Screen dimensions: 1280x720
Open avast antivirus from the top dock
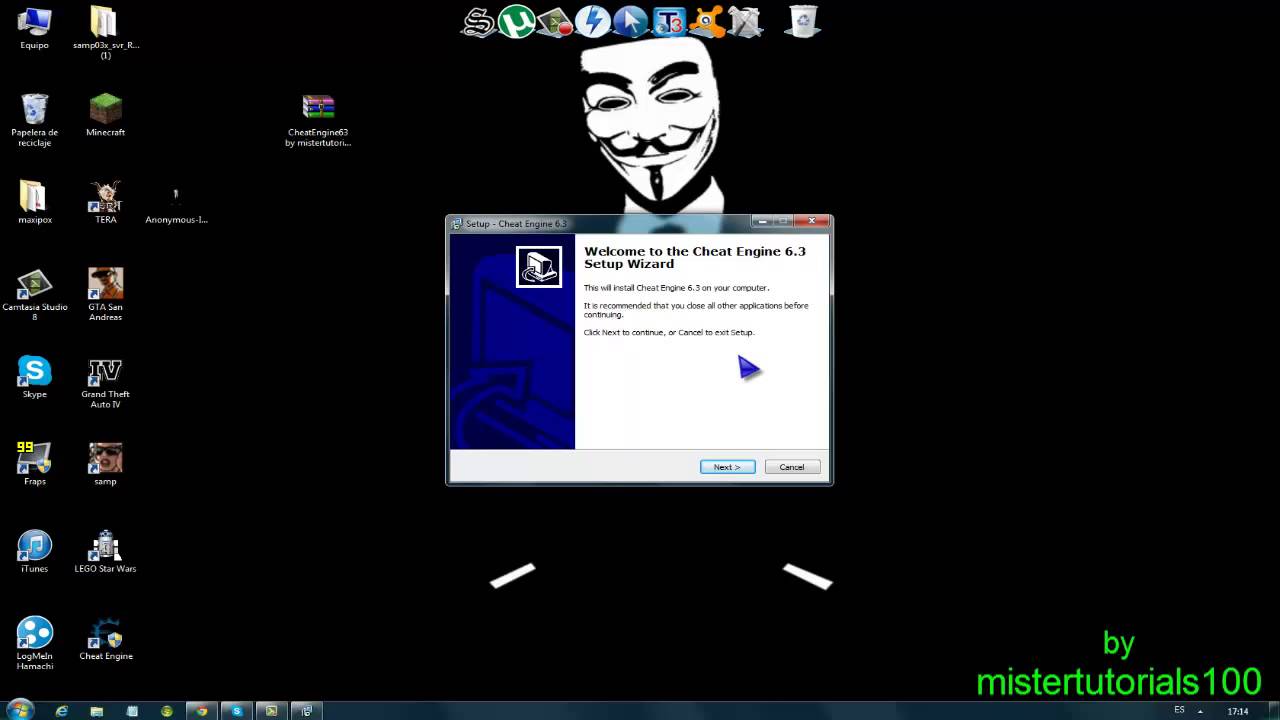[706, 21]
